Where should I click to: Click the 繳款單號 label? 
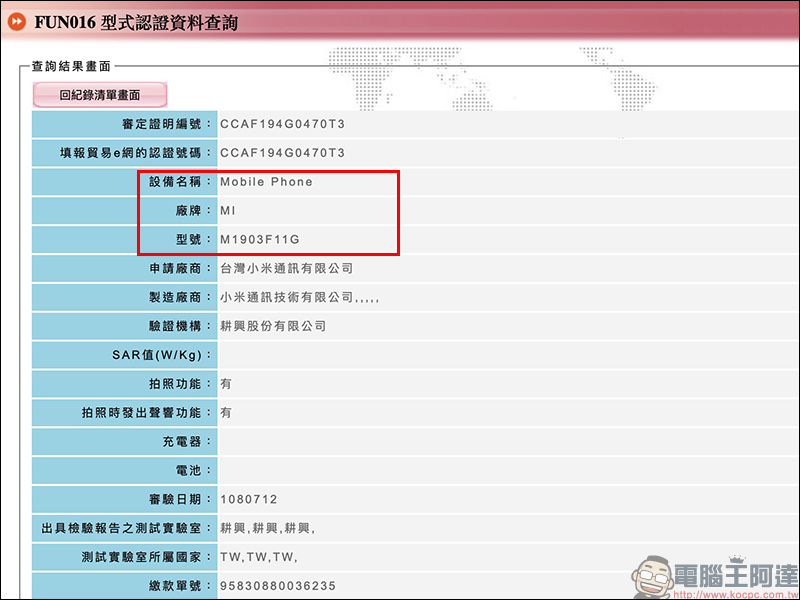pyautogui.click(x=180, y=586)
